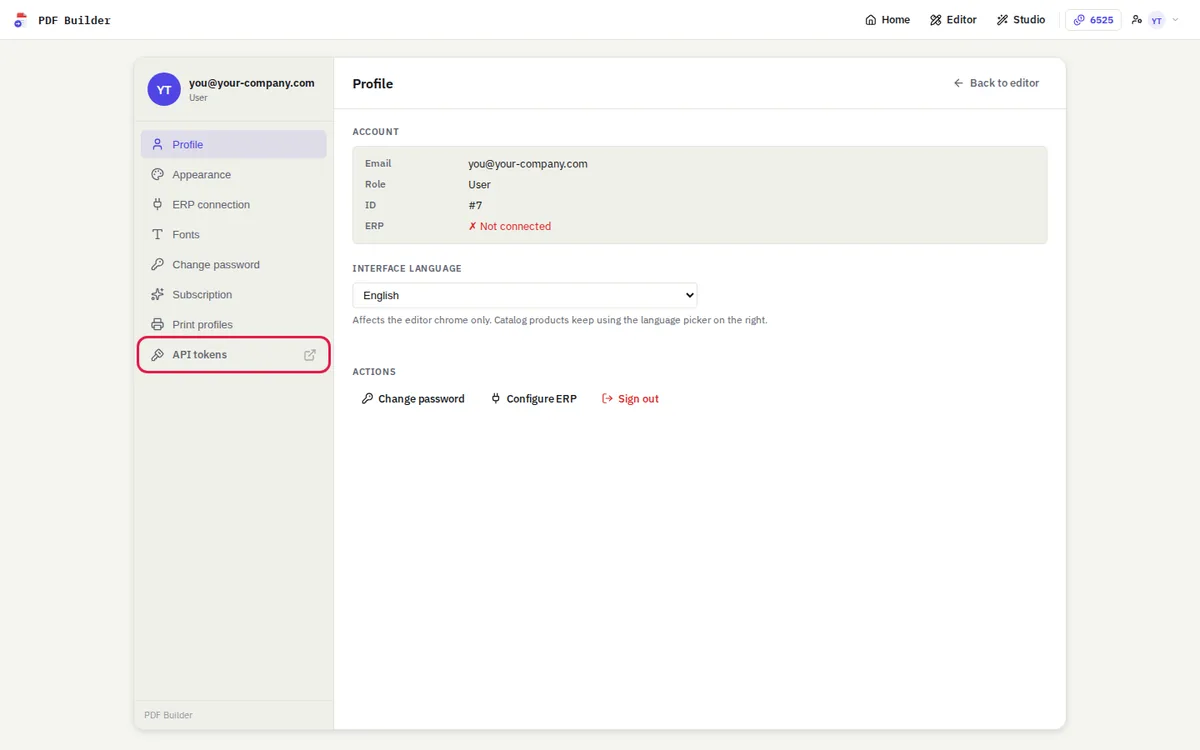The width and height of the screenshot is (1200, 750).
Task: Open the Appearance section
Action: (234, 174)
